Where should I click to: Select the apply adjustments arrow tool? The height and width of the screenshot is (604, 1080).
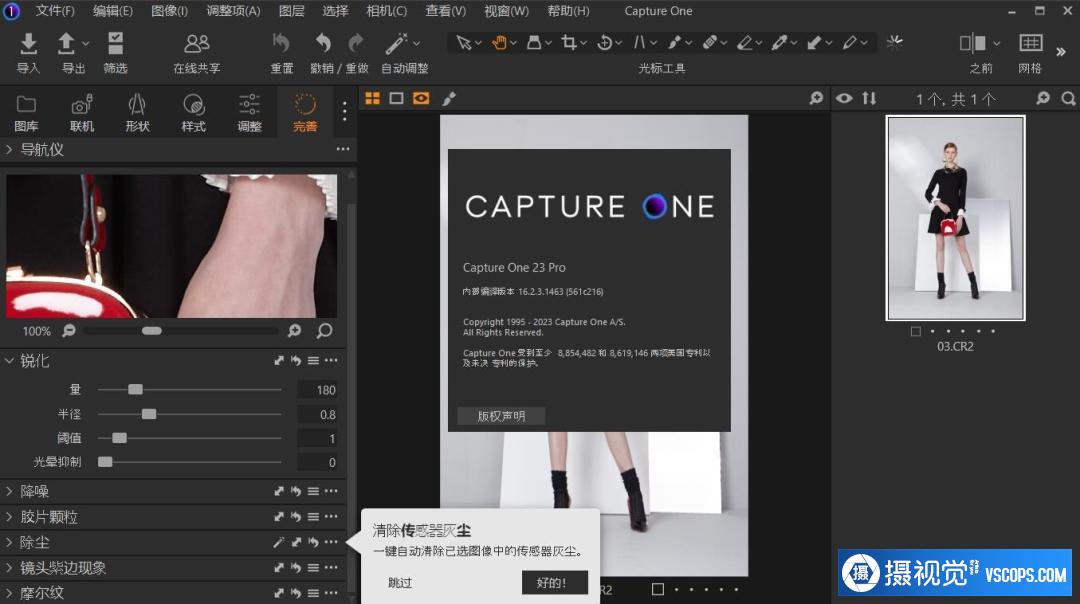point(815,43)
